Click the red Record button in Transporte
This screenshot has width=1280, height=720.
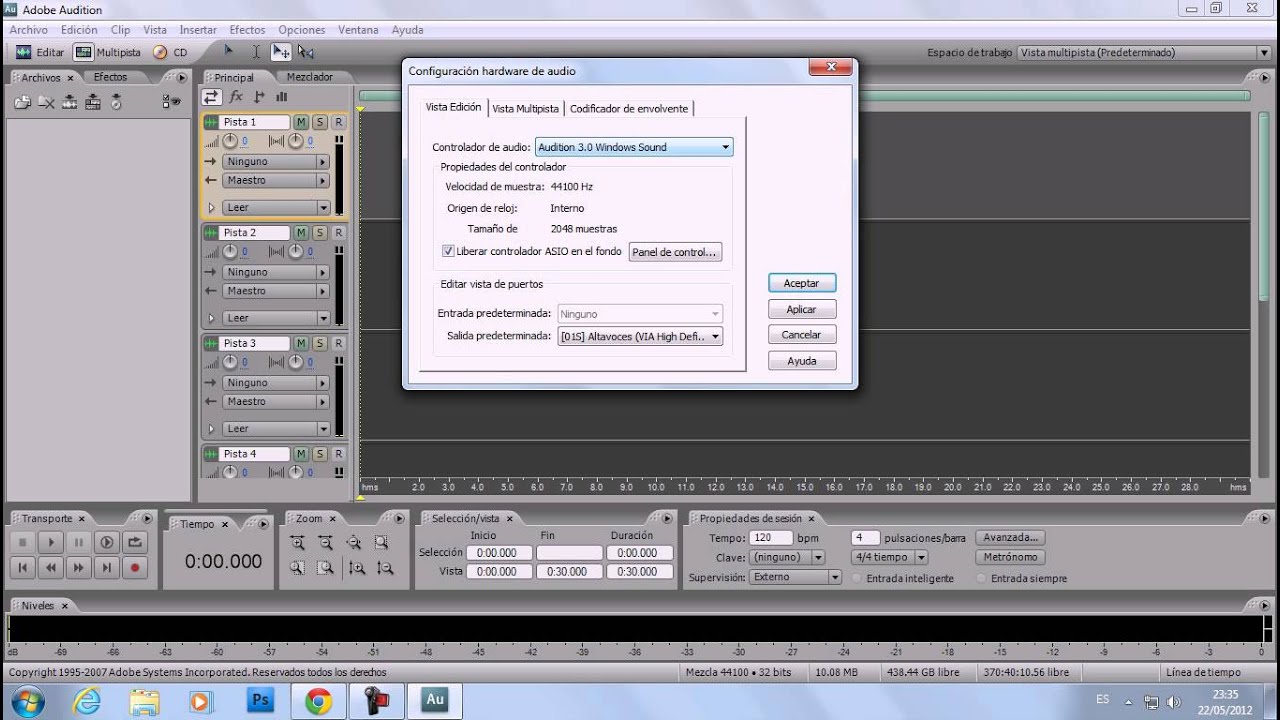[134, 567]
